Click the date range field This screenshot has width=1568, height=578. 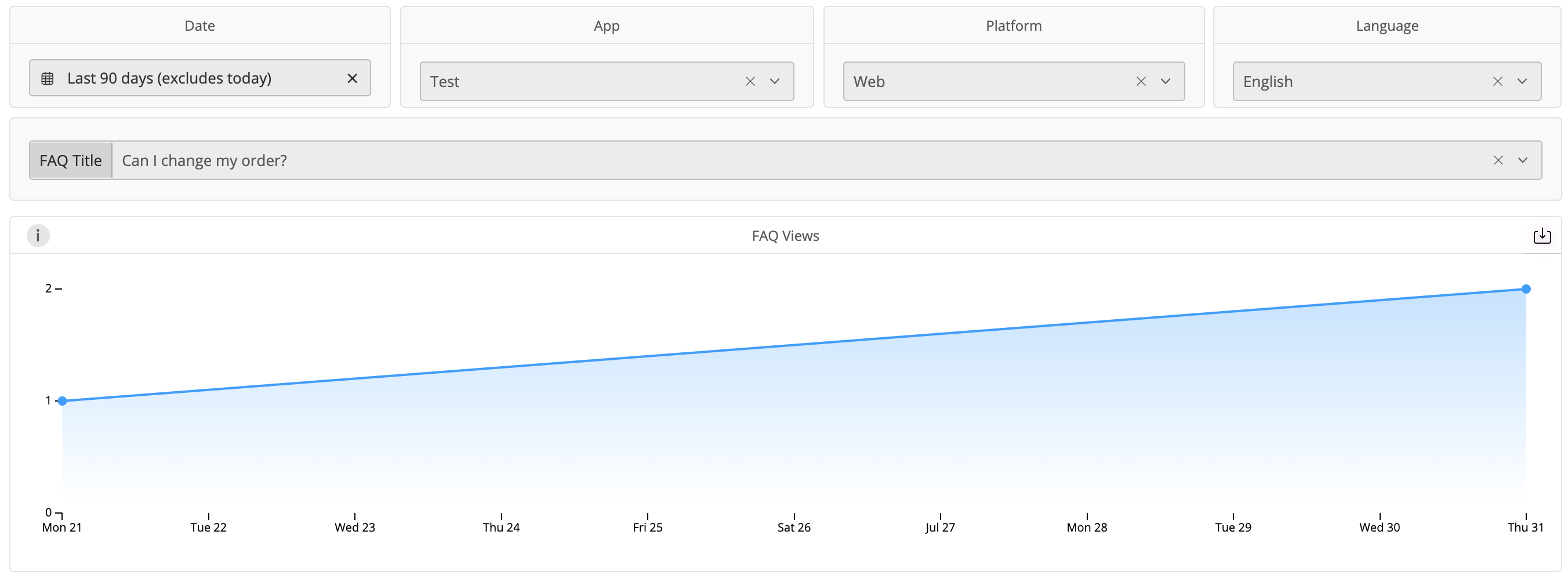[199, 78]
